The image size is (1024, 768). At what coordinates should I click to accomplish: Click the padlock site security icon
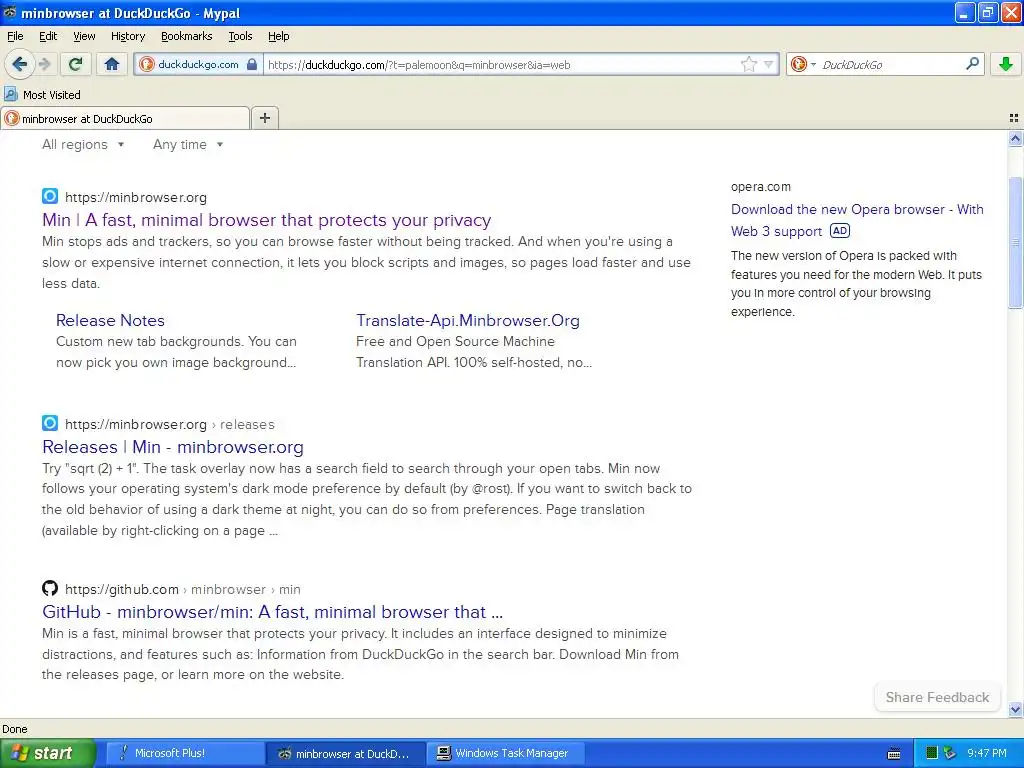(252, 64)
